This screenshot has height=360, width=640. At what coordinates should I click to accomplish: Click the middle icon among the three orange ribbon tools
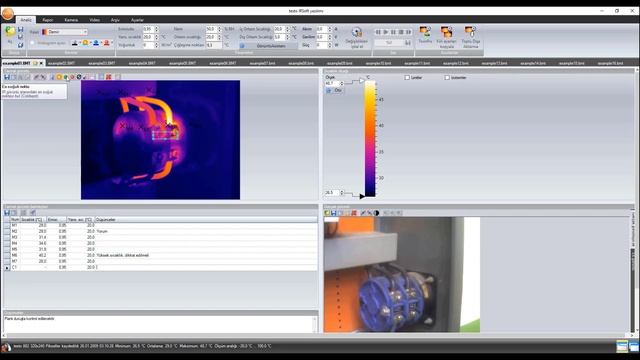[447, 32]
